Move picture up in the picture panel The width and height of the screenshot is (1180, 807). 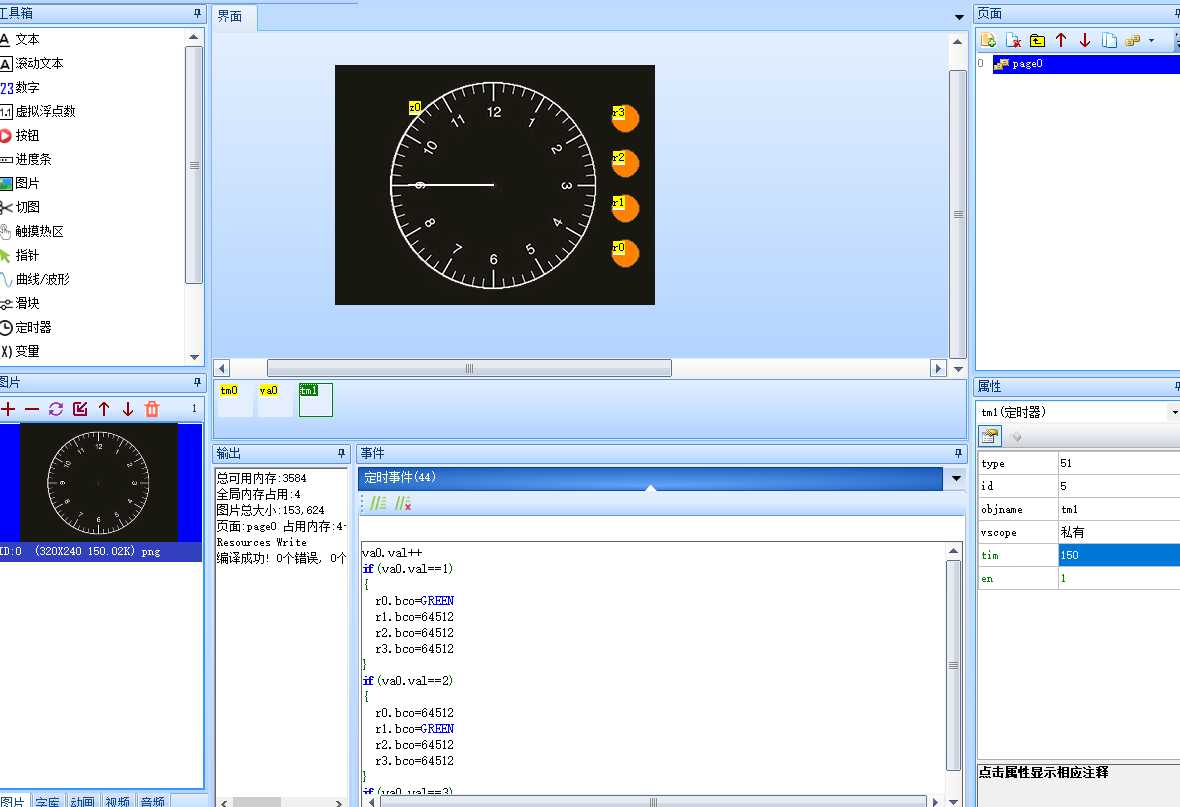point(104,409)
